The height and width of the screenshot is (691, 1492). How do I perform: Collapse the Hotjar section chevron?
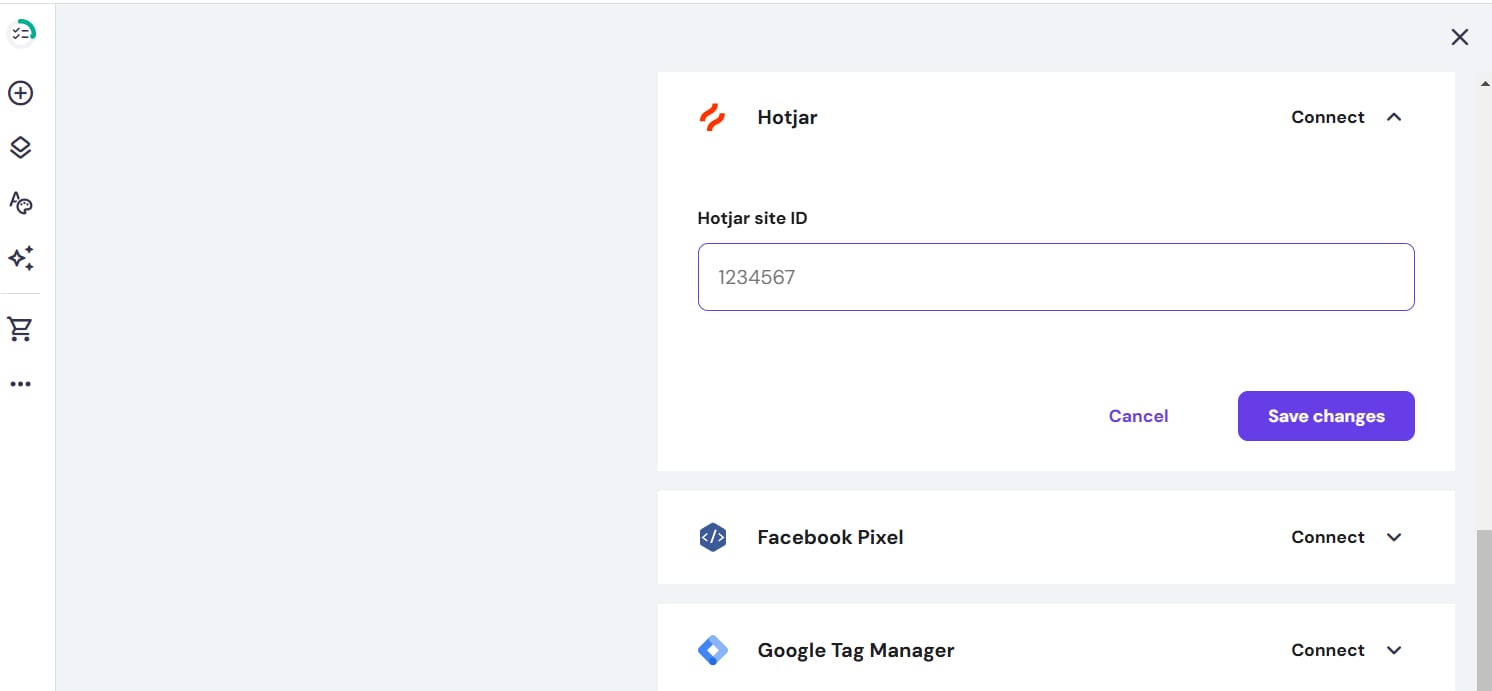coord(1394,117)
